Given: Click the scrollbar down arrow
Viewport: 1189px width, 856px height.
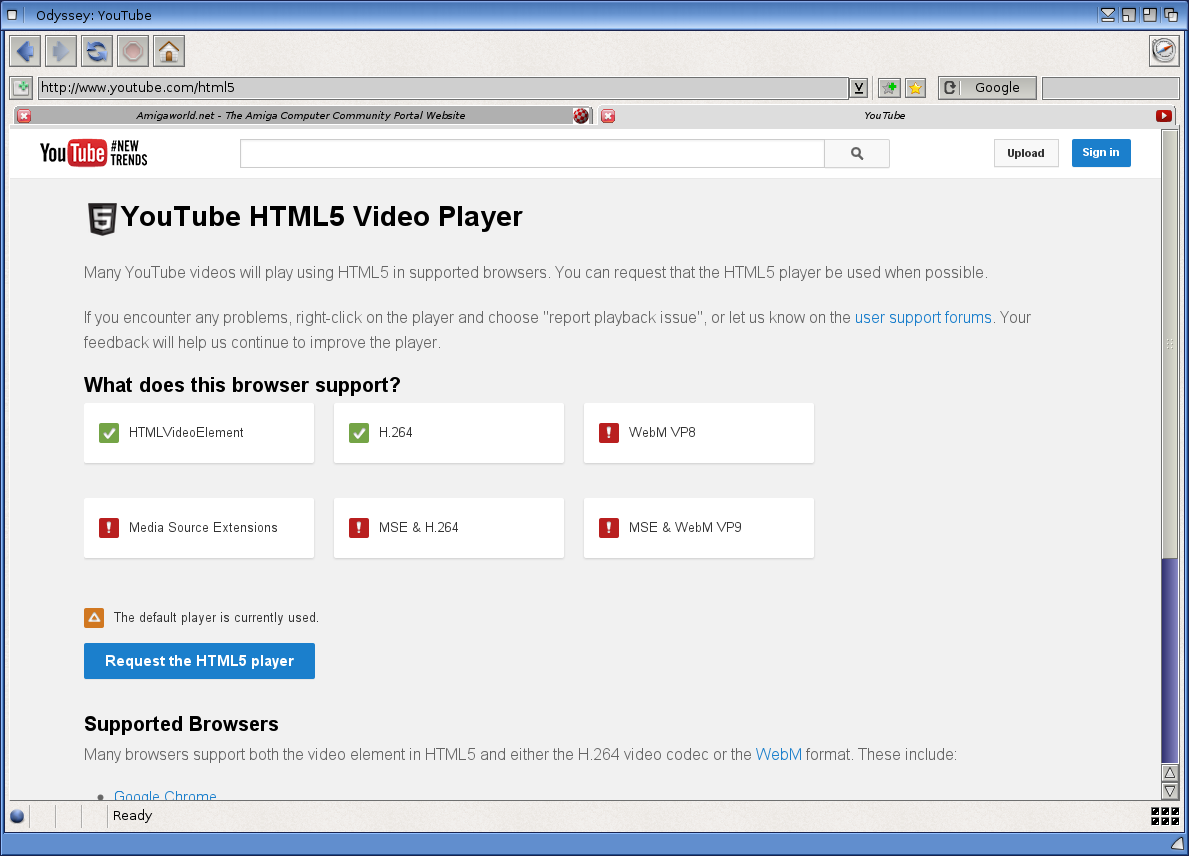Looking at the screenshot, I should tap(1170, 791).
